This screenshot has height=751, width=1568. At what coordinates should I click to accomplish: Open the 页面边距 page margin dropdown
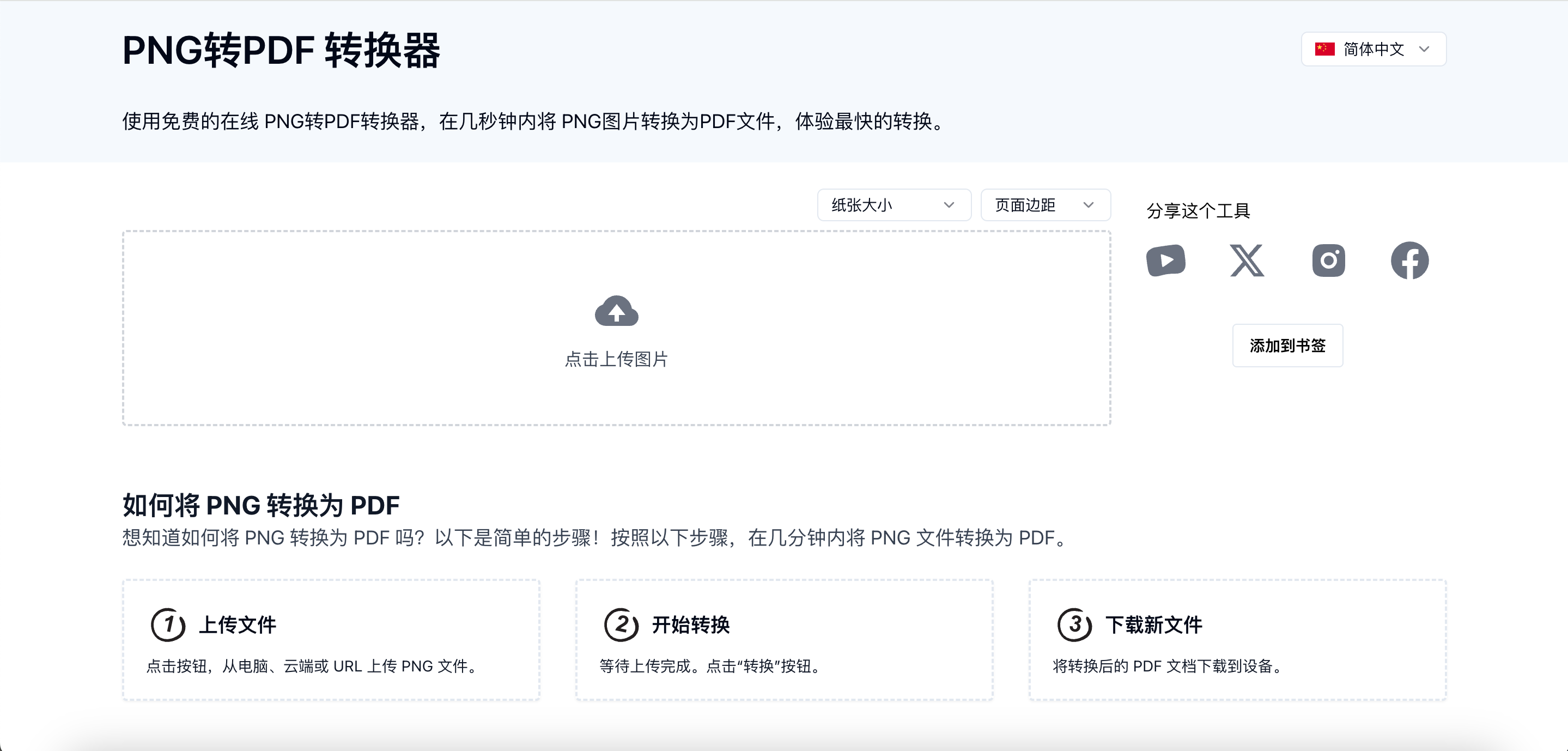(x=1045, y=205)
